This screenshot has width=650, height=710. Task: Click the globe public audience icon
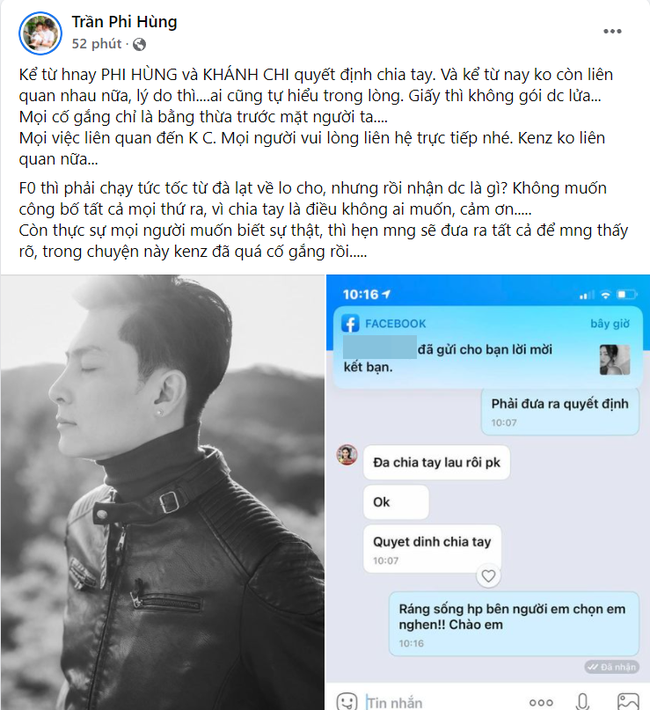(x=140, y=44)
